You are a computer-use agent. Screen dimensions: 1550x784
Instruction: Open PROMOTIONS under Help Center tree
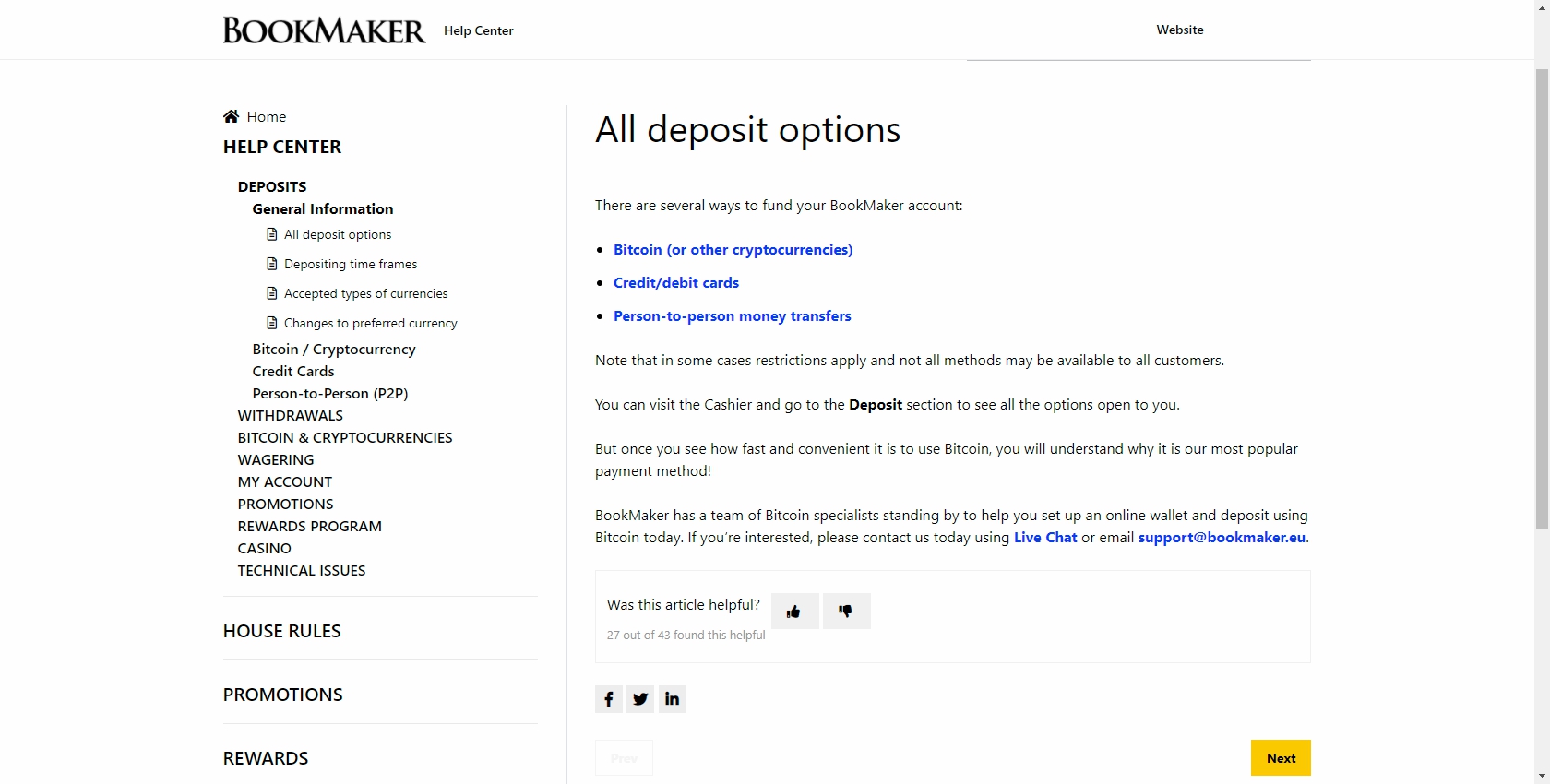pyautogui.click(x=286, y=504)
